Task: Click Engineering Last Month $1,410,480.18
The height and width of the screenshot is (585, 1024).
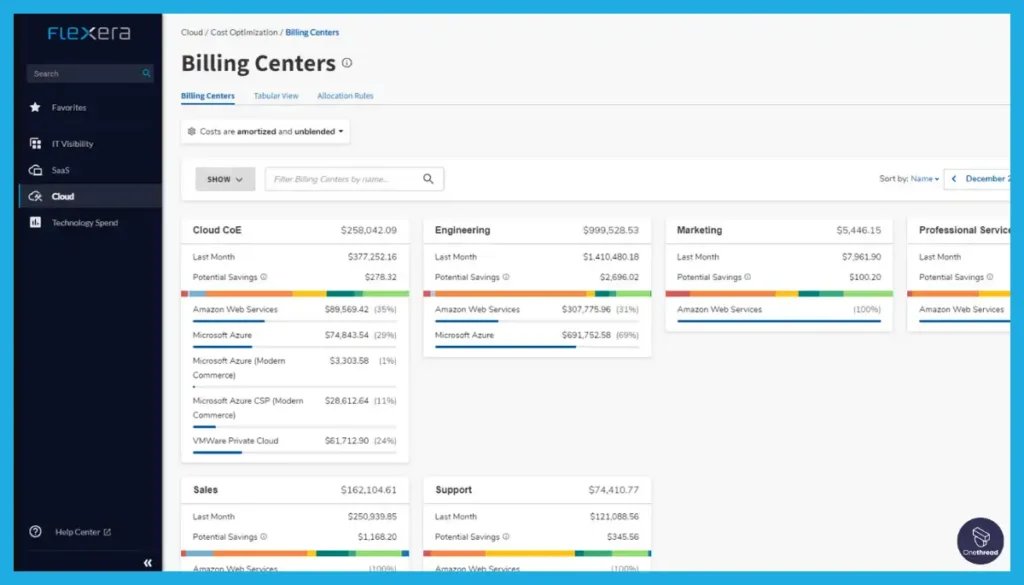Action: tap(611, 257)
